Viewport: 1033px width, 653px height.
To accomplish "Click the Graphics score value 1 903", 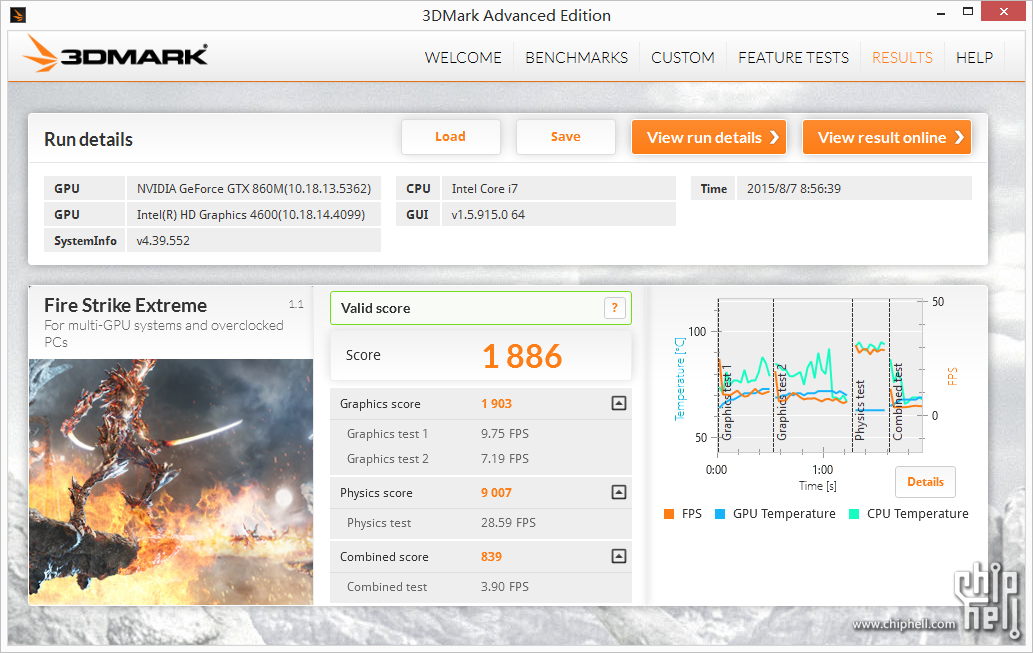I will [496, 404].
